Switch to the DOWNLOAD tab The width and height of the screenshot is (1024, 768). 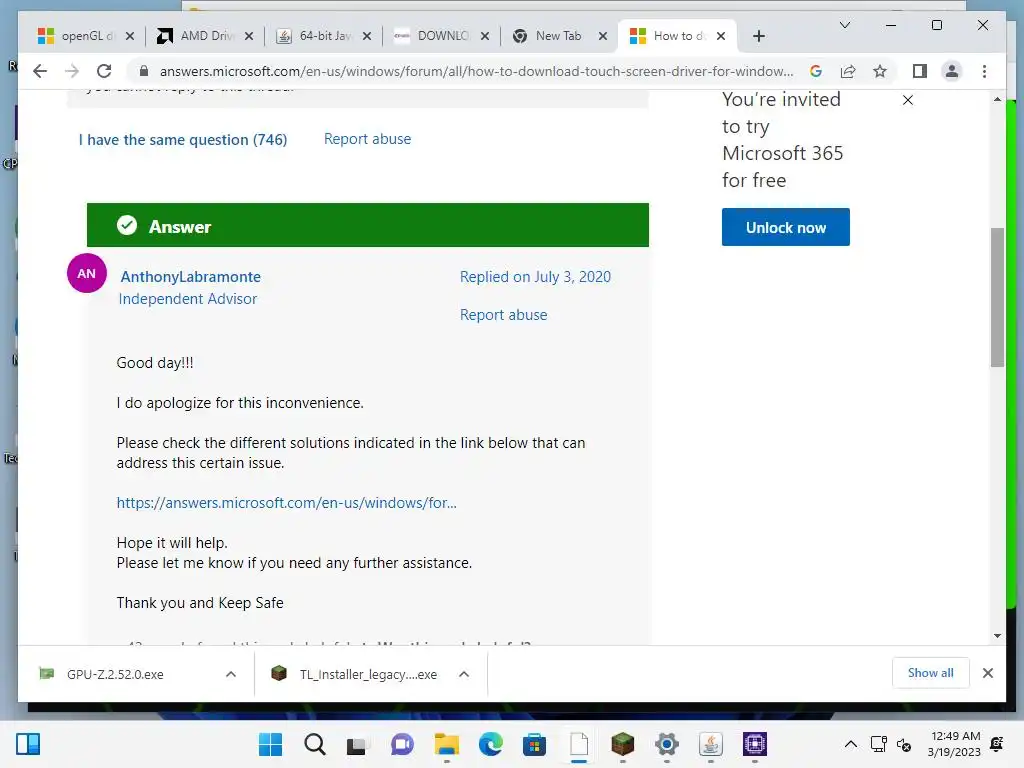[432, 36]
